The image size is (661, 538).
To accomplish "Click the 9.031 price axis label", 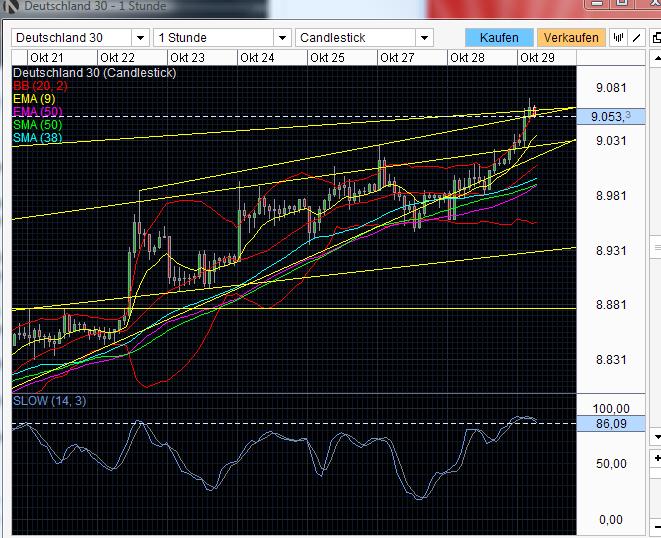I will pyautogui.click(x=611, y=140).
